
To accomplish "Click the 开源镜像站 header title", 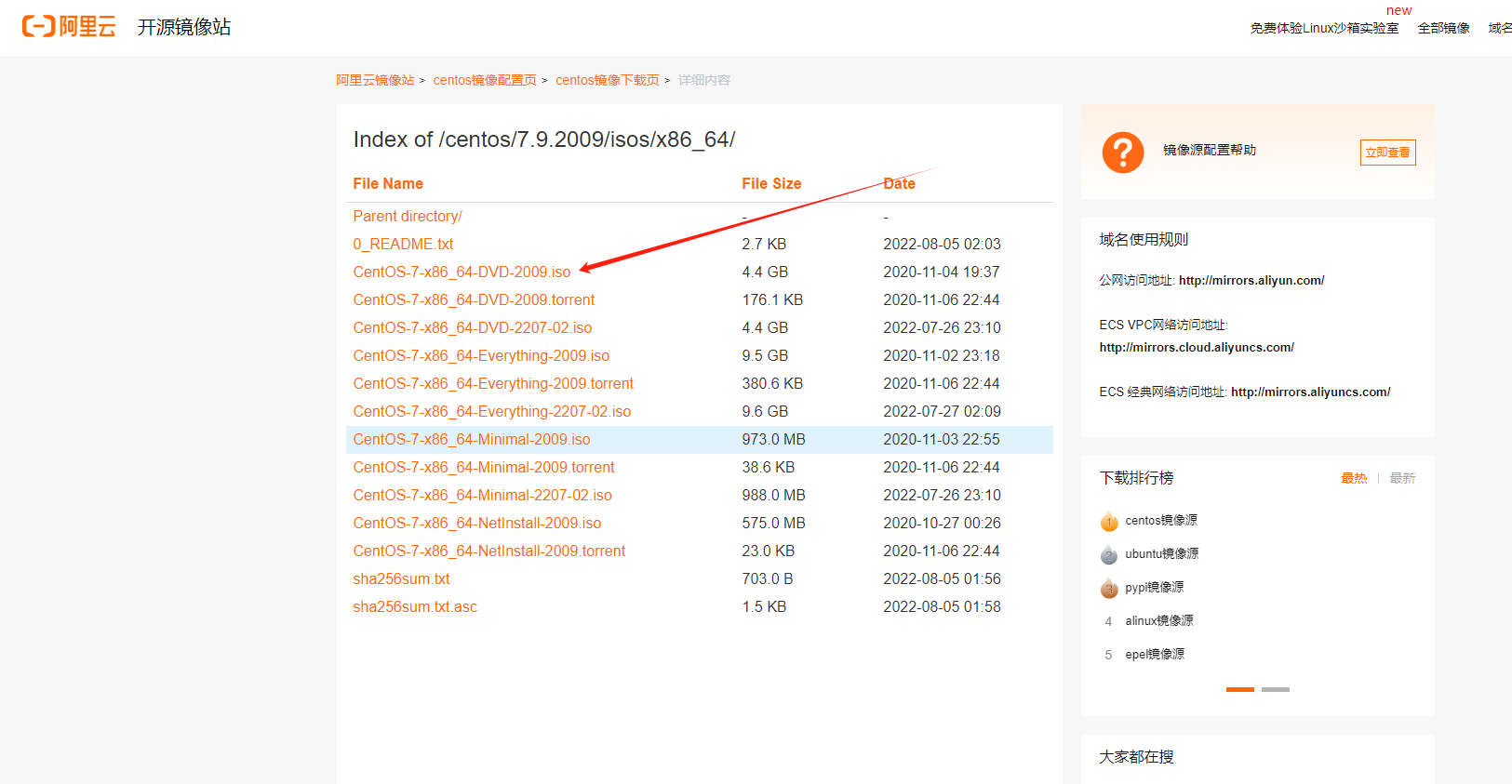I will pyautogui.click(x=184, y=27).
